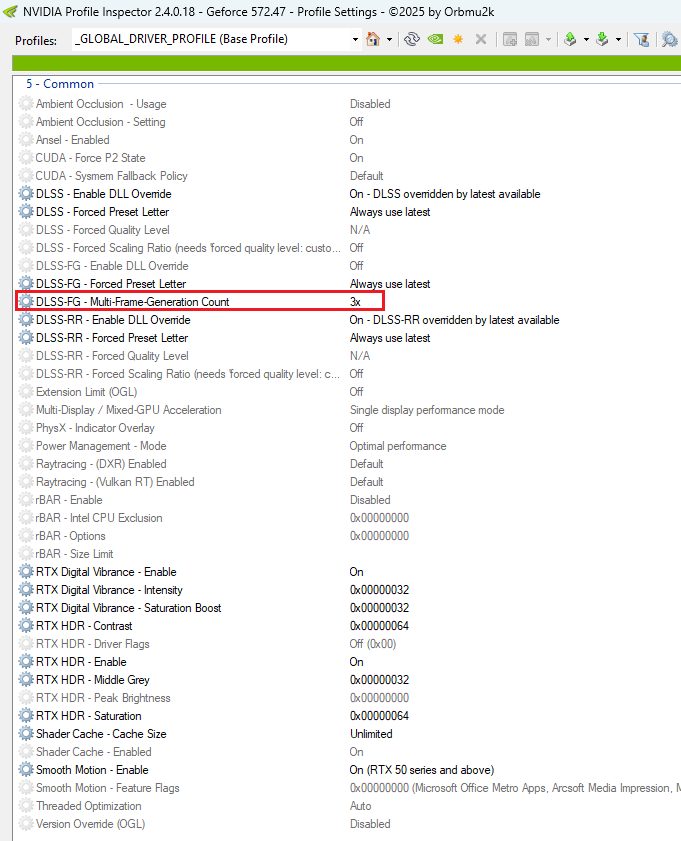This screenshot has height=841, width=681.
Task: Click the grey X Delete profile icon
Action: pyautogui.click(x=481, y=39)
